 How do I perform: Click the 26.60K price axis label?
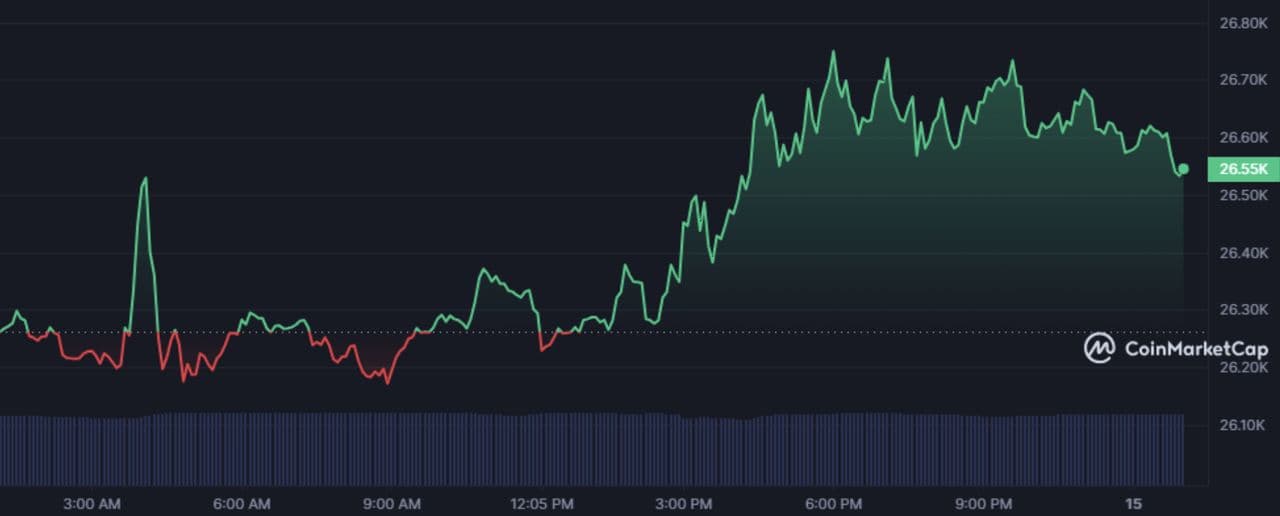[x=1243, y=137]
